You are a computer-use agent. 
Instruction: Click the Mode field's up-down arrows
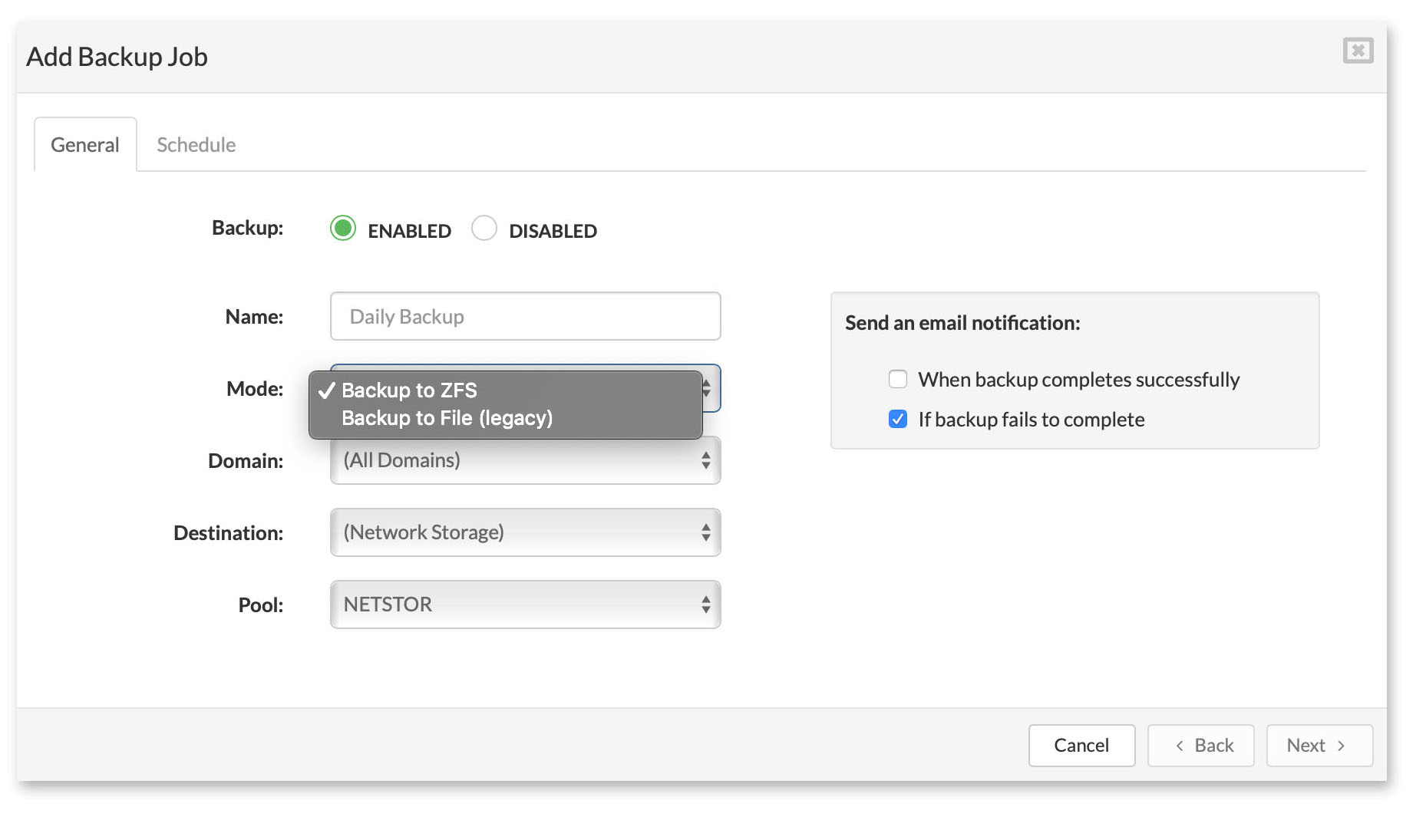click(707, 389)
